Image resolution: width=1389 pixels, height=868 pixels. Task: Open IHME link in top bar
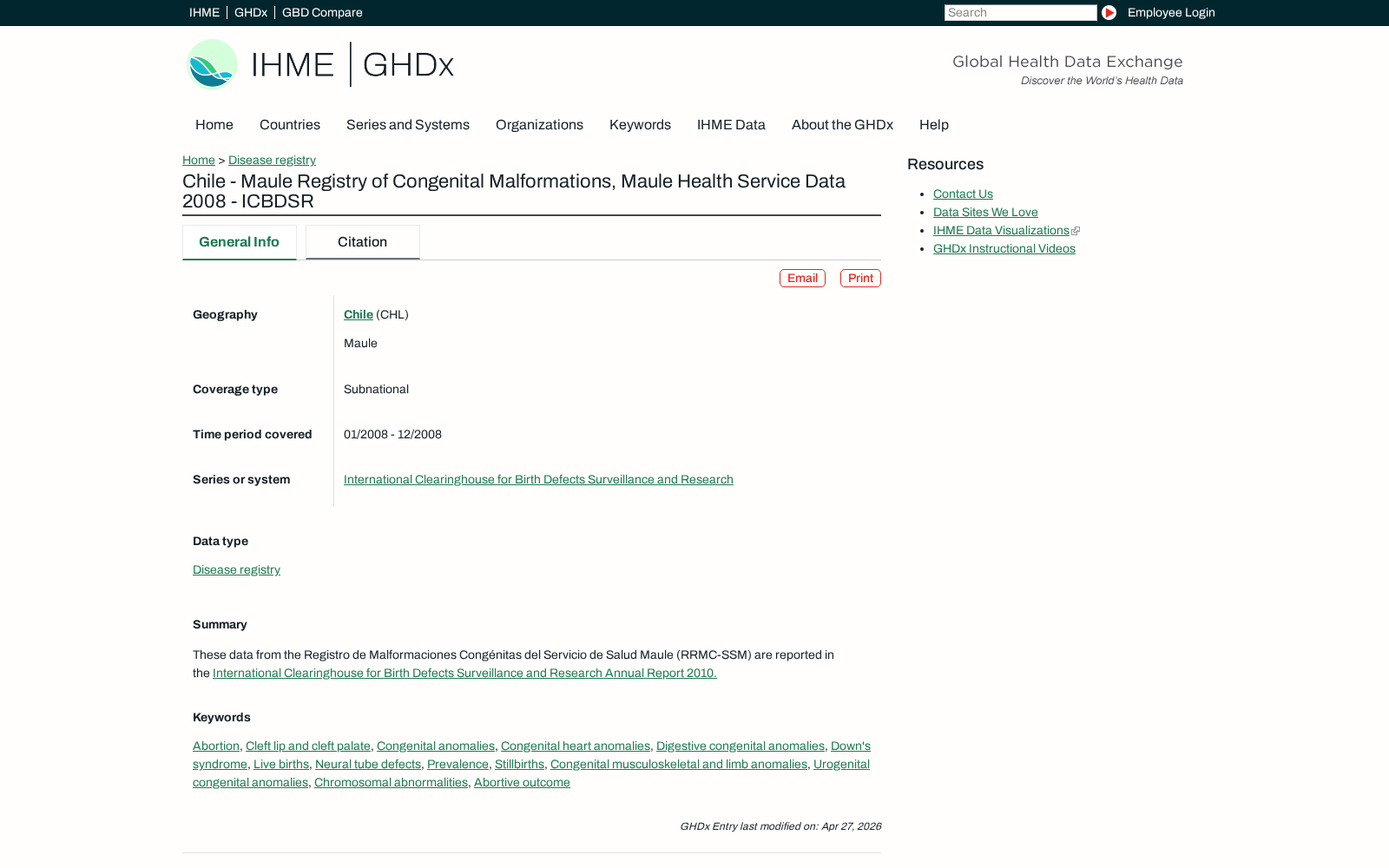(204, 12)
